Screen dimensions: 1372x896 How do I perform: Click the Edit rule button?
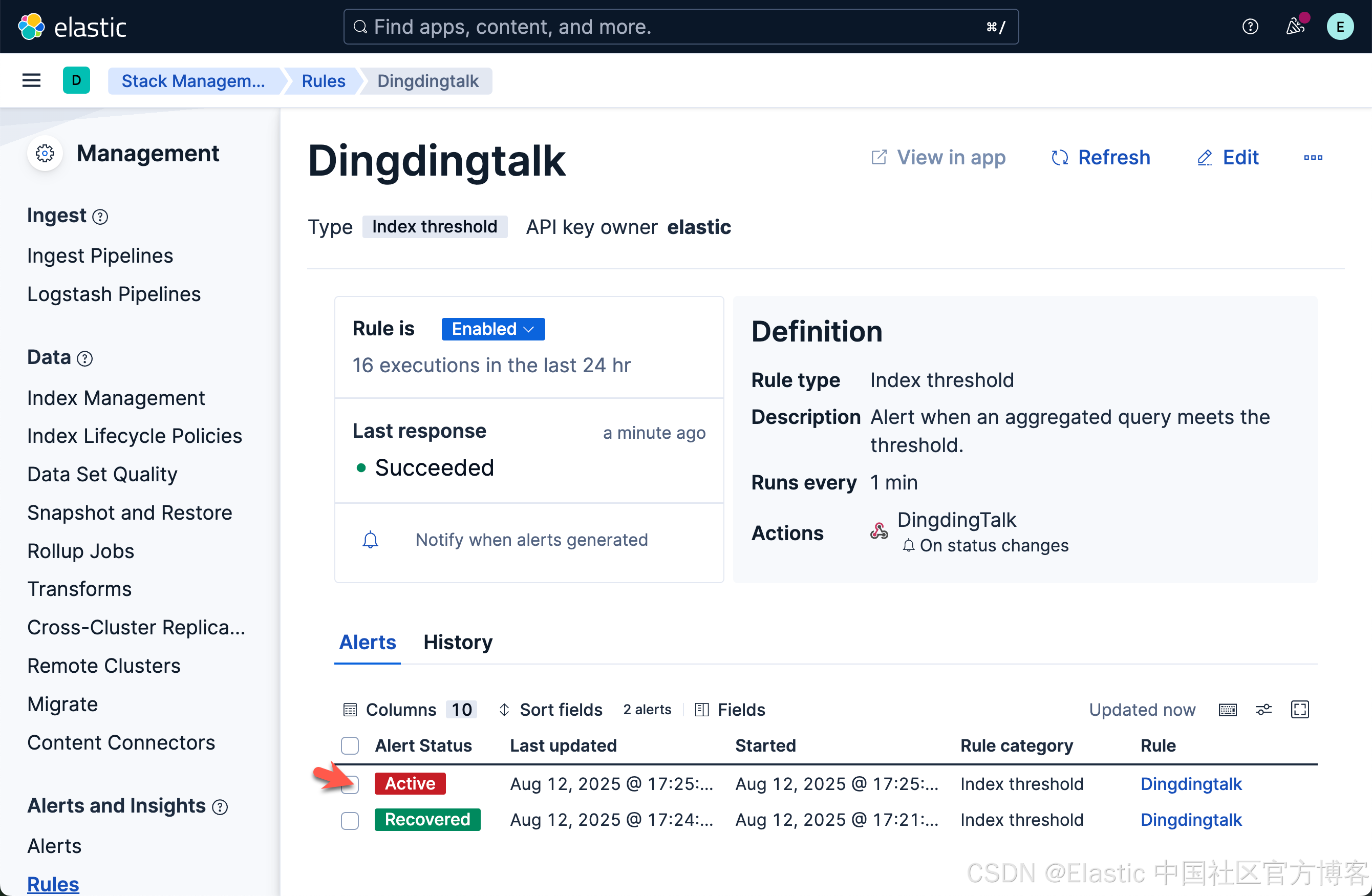pyautogui.click(x=1228, y=157)
